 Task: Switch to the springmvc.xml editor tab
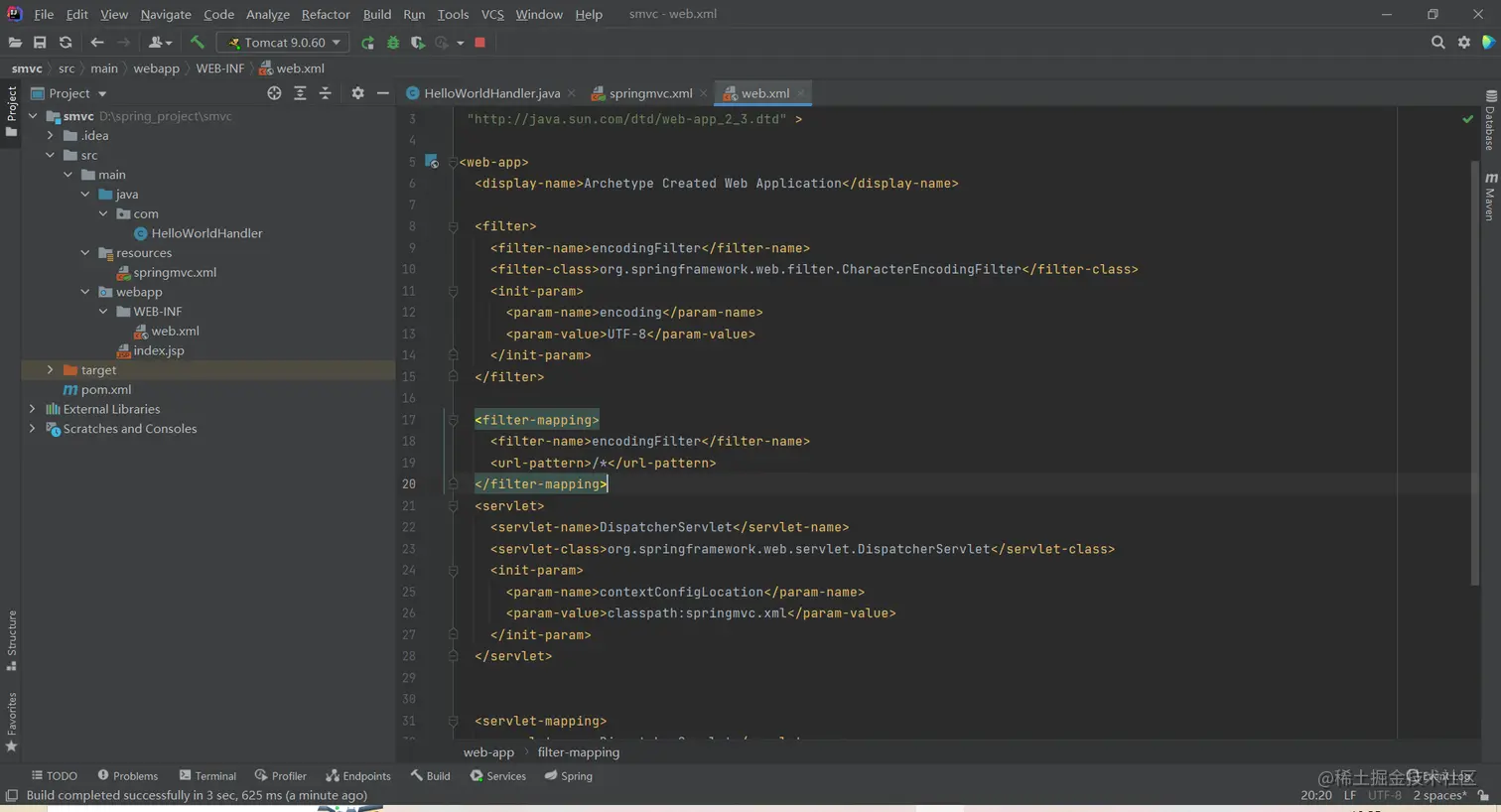point(649,93)
